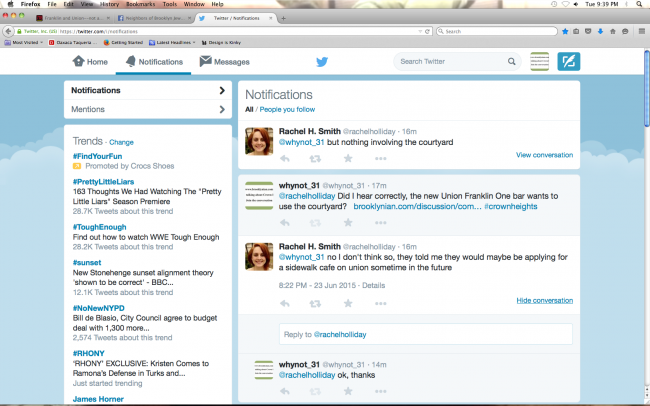Open the #NoNewNYPD trend

click(x=98, y=308)
